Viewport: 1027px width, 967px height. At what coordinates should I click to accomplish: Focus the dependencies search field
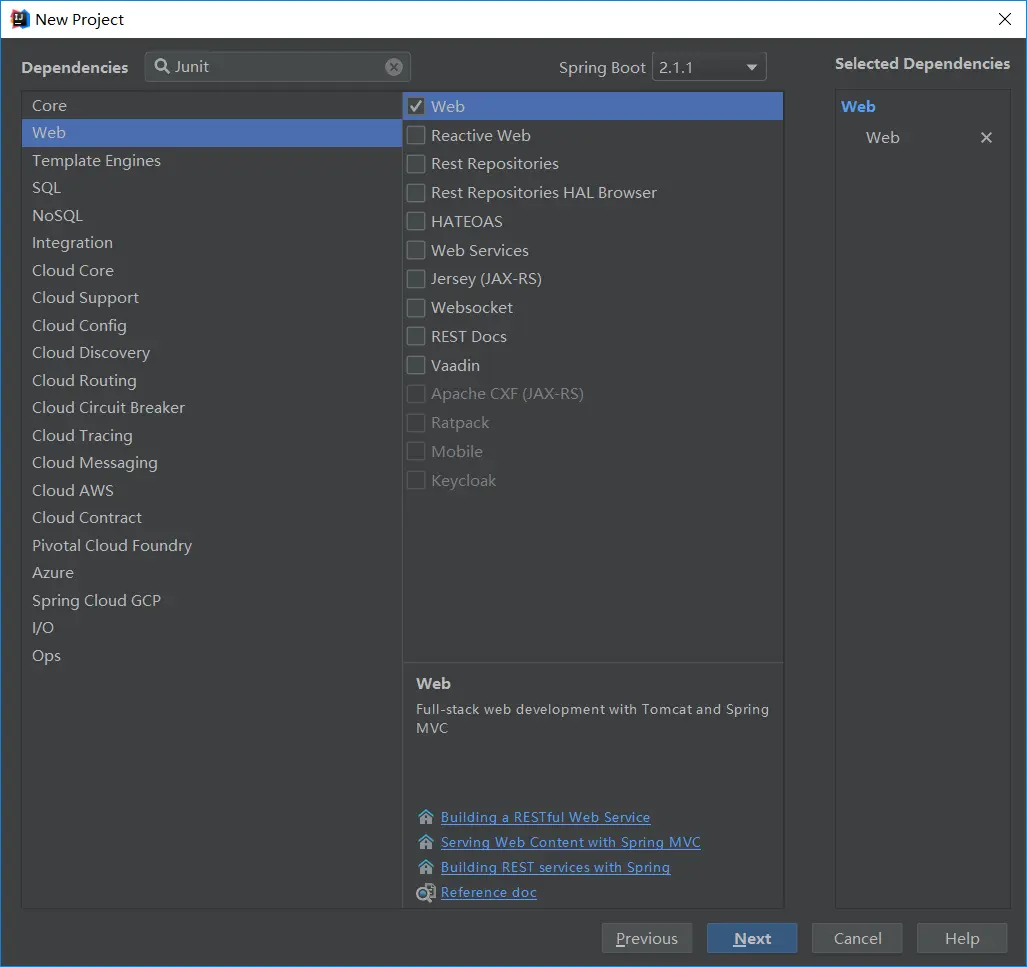pyautogui.click(x=278, y=67)
